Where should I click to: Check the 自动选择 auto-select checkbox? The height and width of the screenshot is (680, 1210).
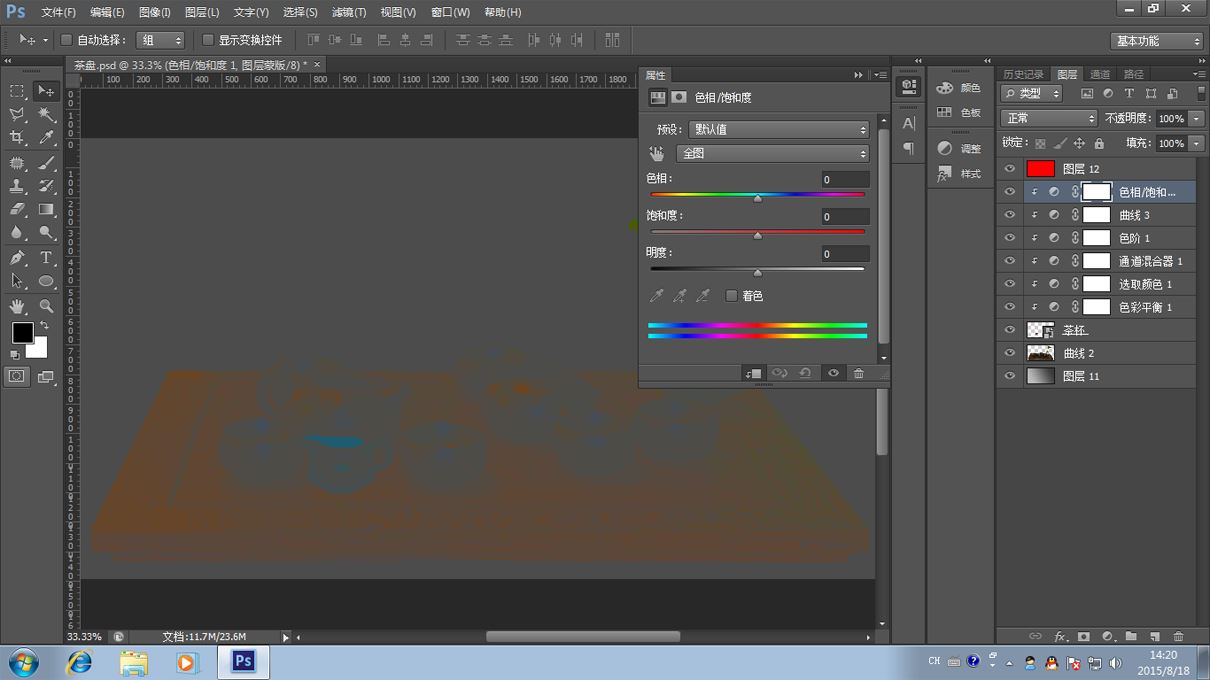(x=67, y=40)
